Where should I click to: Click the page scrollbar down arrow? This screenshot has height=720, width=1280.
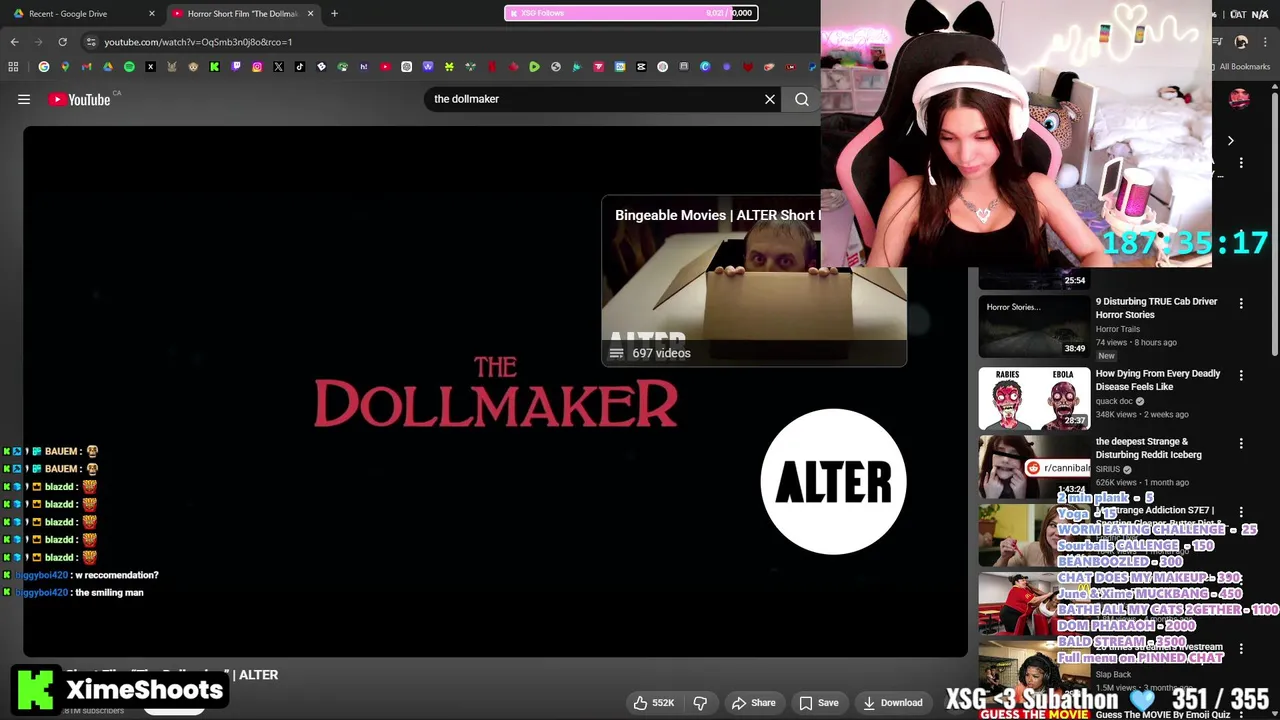coord(1274,713)
